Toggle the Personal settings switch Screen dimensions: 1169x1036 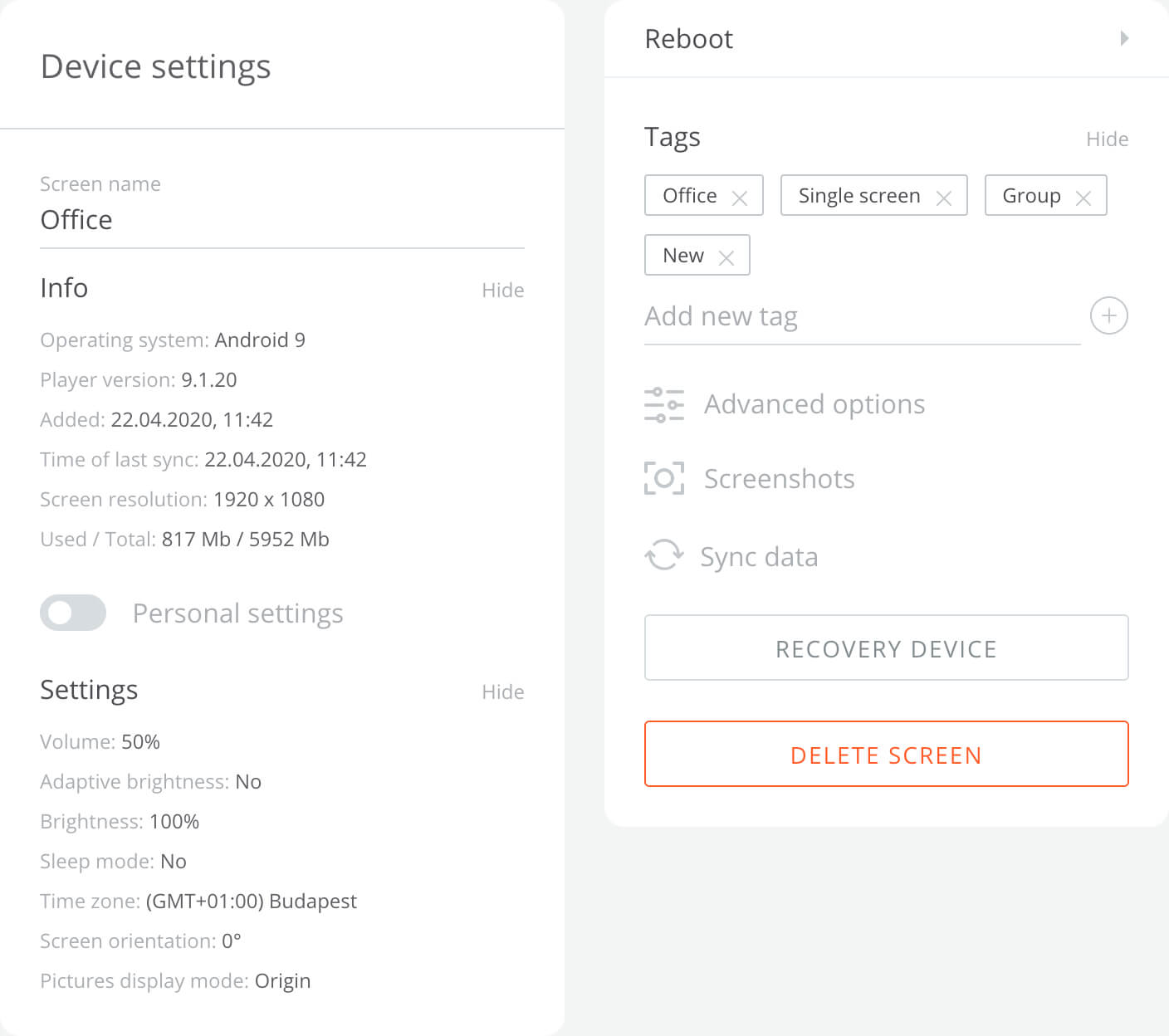(73, 613)
